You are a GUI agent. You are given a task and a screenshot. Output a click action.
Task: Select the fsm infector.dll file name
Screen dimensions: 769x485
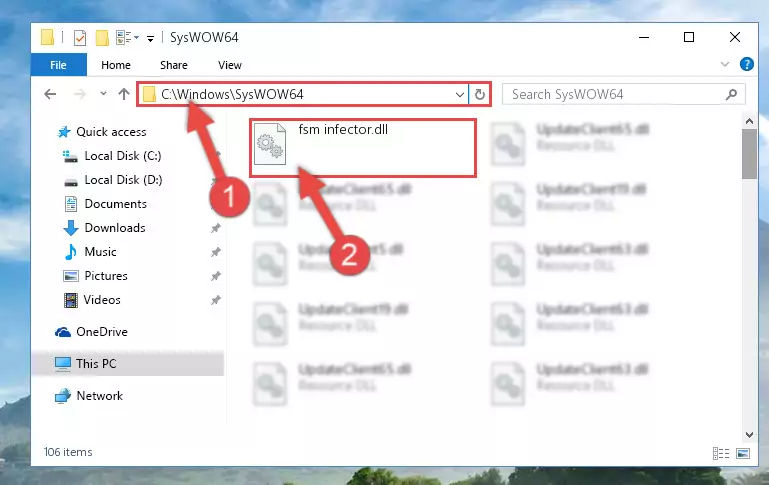coord(343,129)
